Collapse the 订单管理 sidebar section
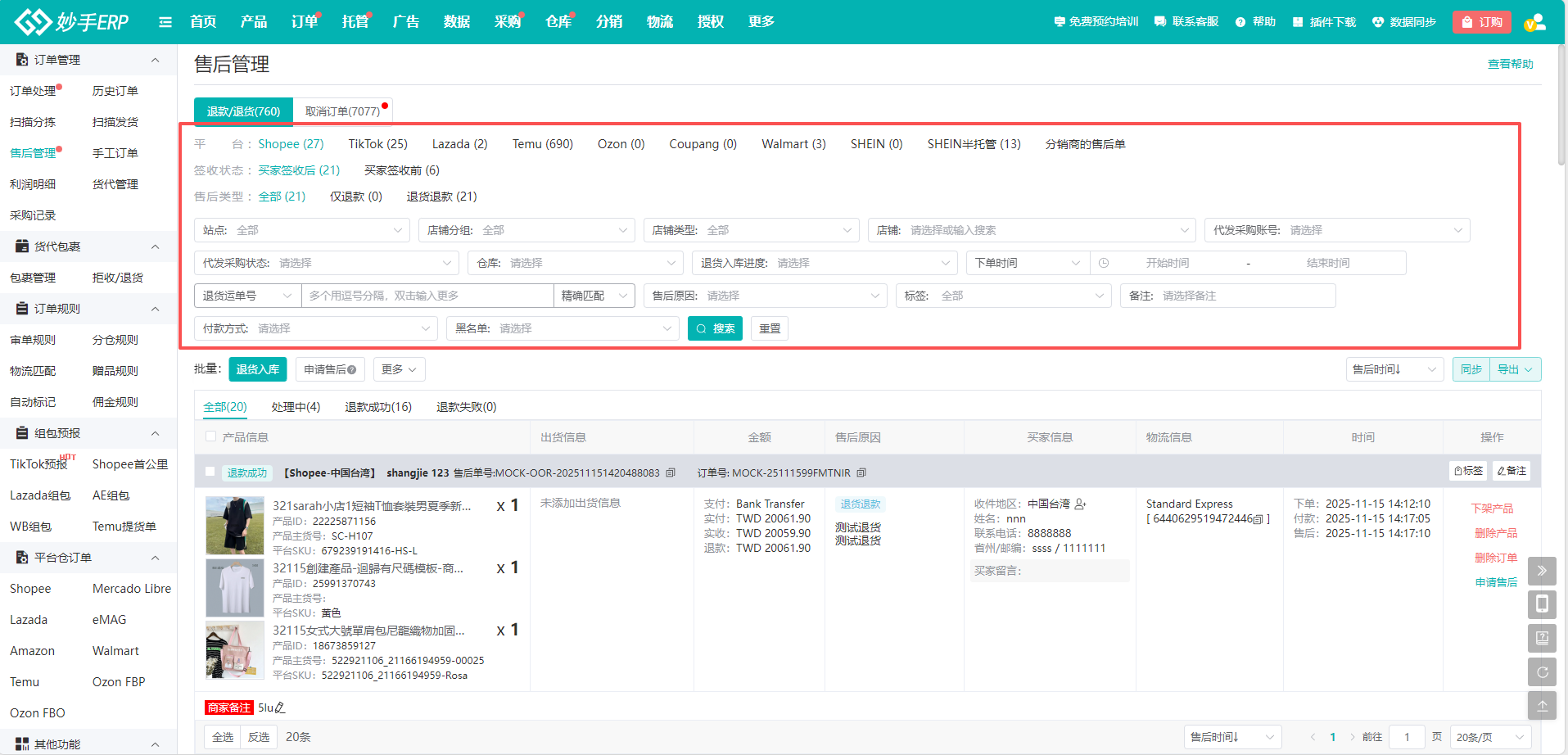The height and width of the screenshot is (755, 1568). point(155,60)
